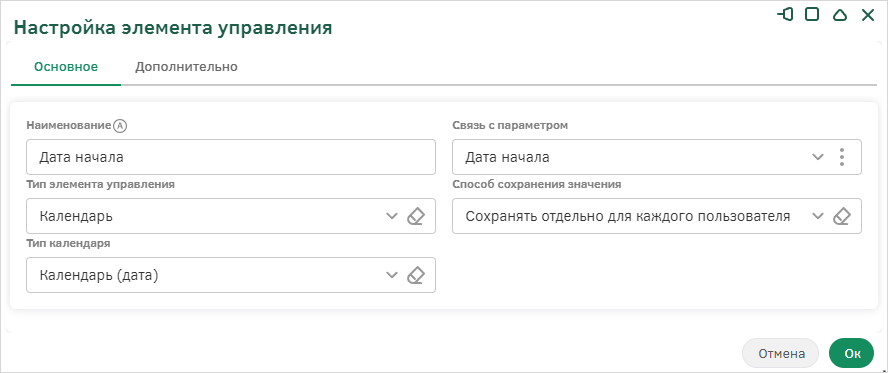
Task: Expand the Связь с параметром dropdown
Action: pos(818,157)
